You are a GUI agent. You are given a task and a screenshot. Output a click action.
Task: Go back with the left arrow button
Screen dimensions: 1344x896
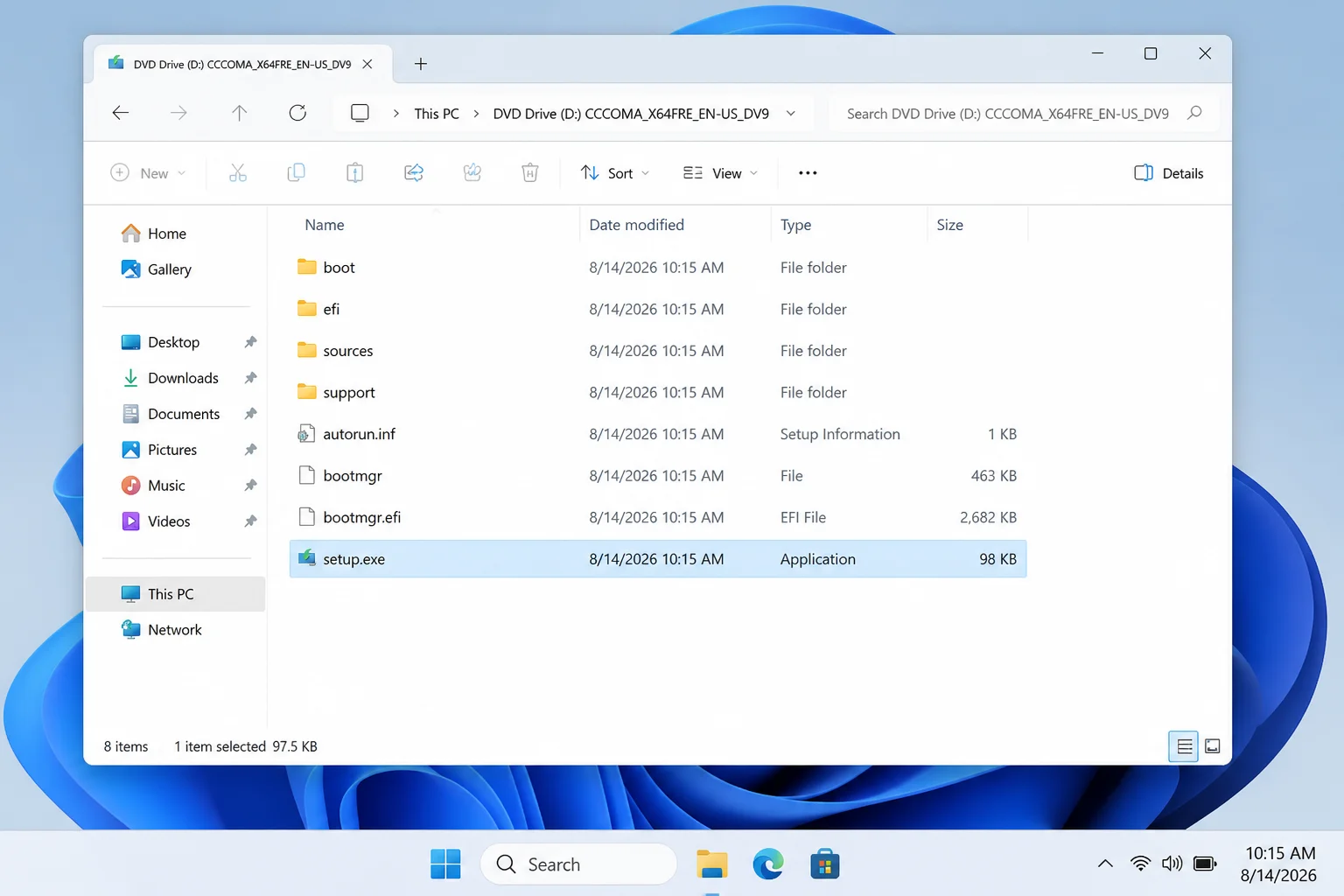121,113
